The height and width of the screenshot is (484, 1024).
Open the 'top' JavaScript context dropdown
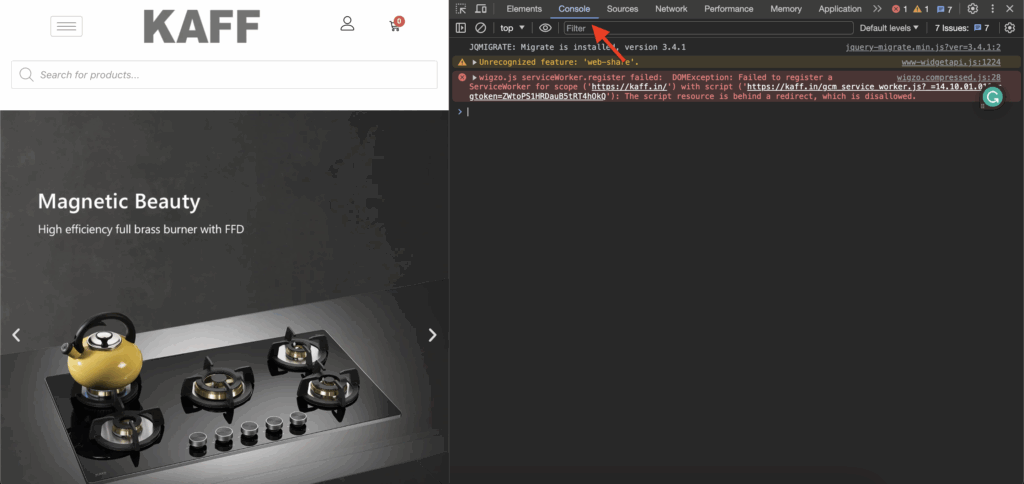(x=512, y=27)
